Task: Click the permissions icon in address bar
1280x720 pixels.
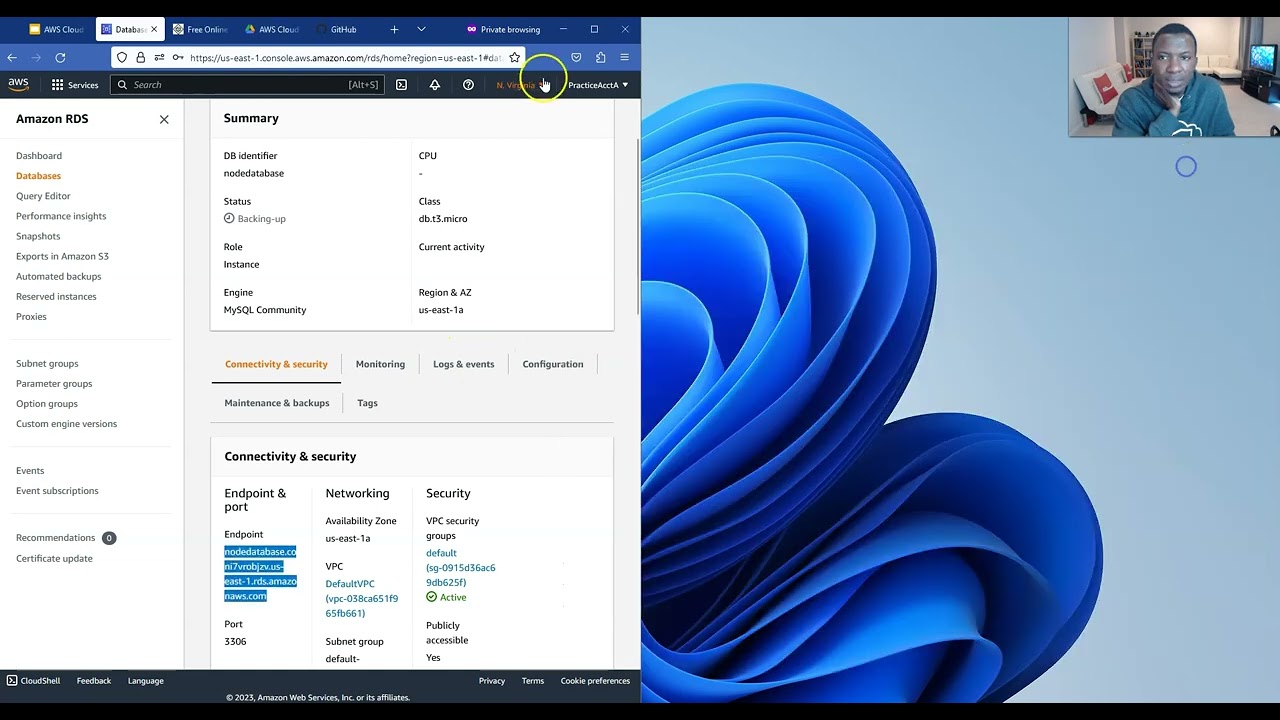Action: (x=159, y=58)
